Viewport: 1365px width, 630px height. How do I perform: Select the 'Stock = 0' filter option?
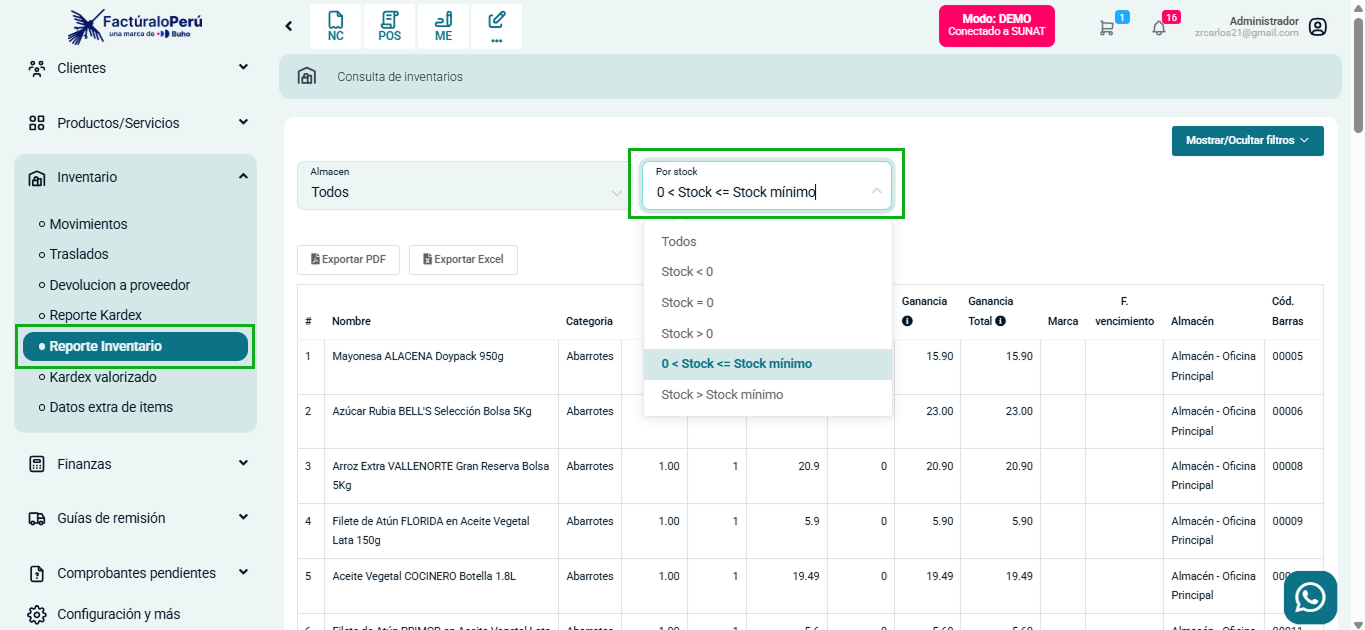[x=687, y=302]
